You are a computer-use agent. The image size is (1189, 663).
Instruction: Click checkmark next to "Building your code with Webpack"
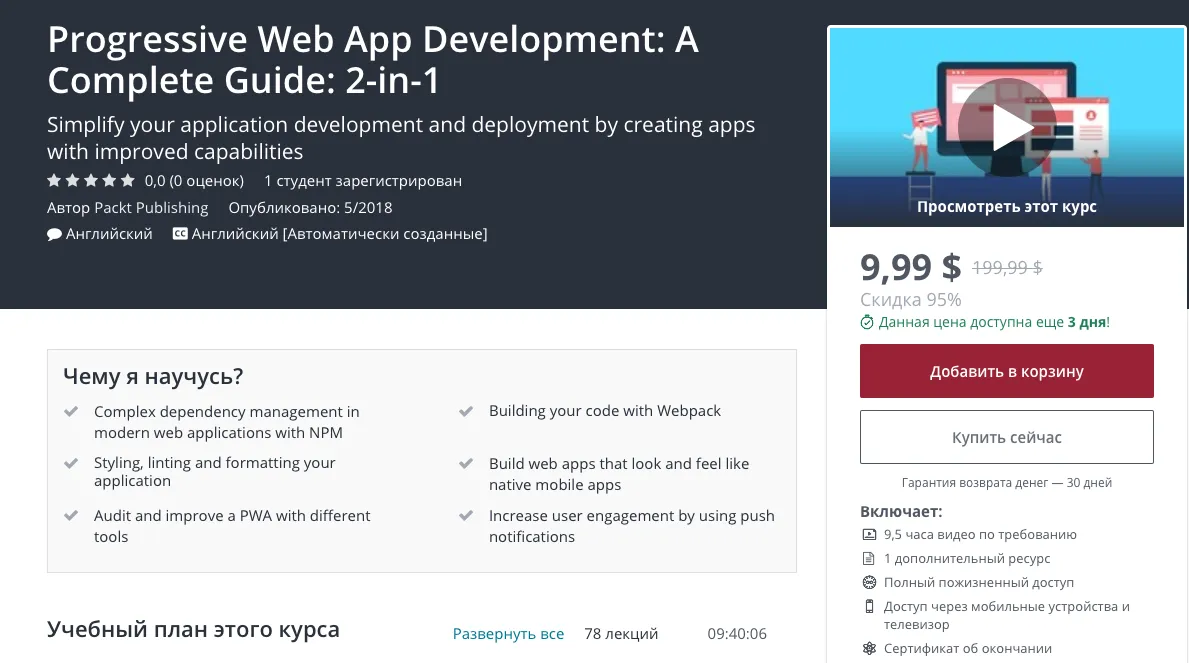pos(466,412)
